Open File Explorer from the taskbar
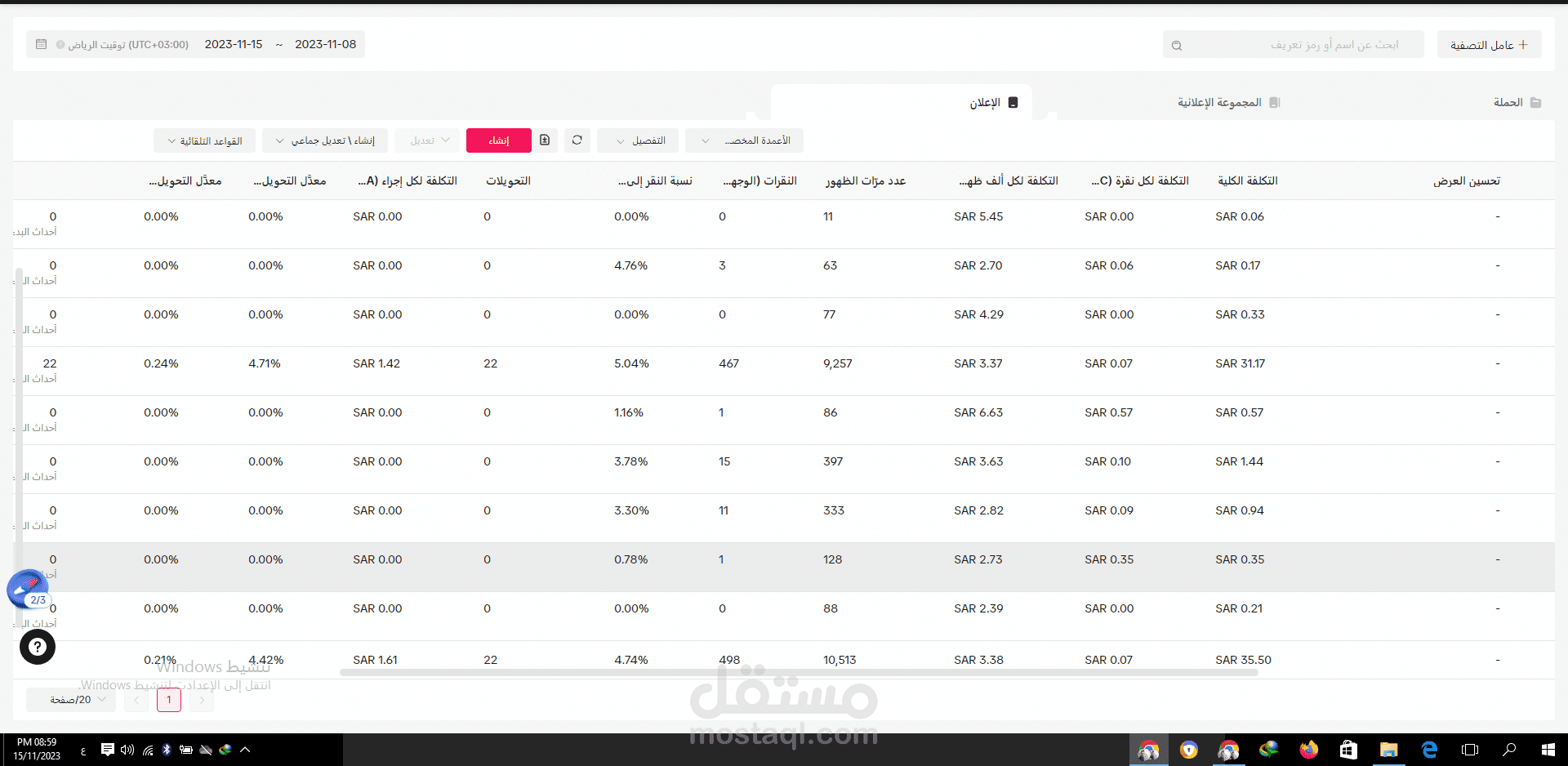 (x=1389, y=750)
